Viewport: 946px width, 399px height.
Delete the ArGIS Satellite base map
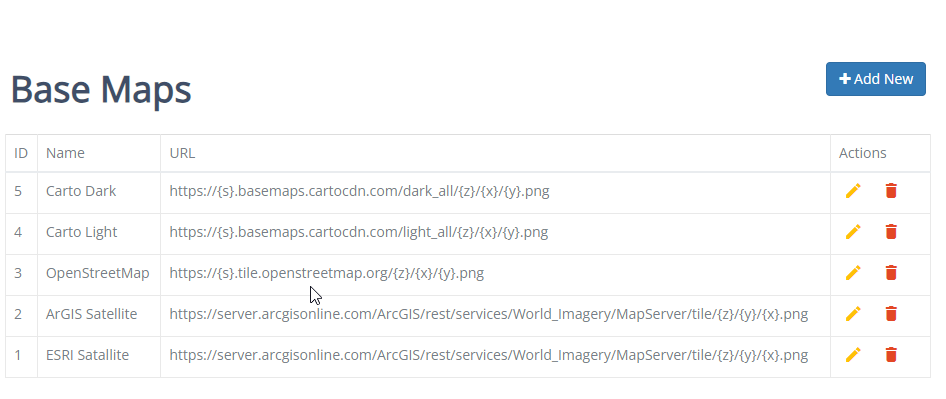click(890, 314)
